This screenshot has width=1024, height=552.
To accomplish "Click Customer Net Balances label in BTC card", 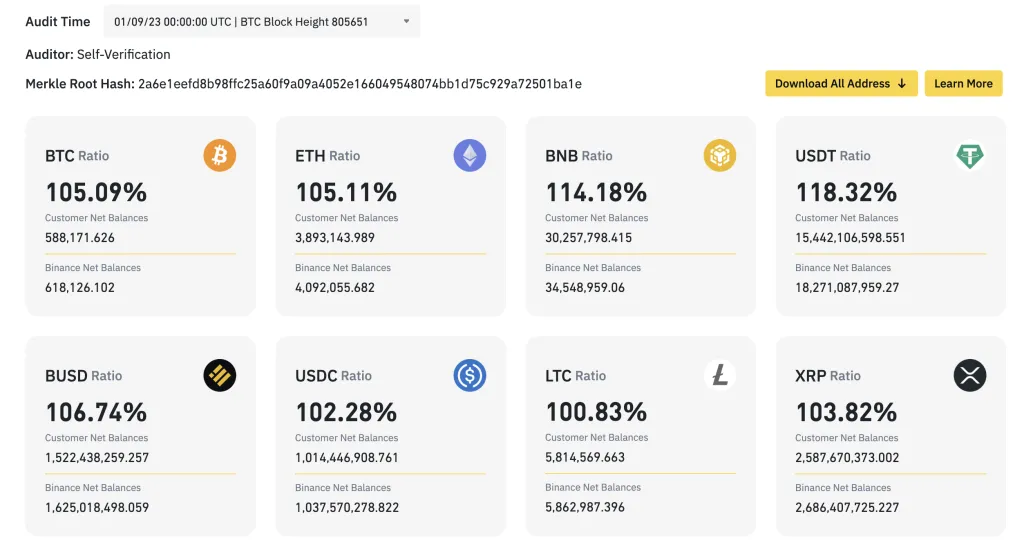I will click(x=97, y=218).
